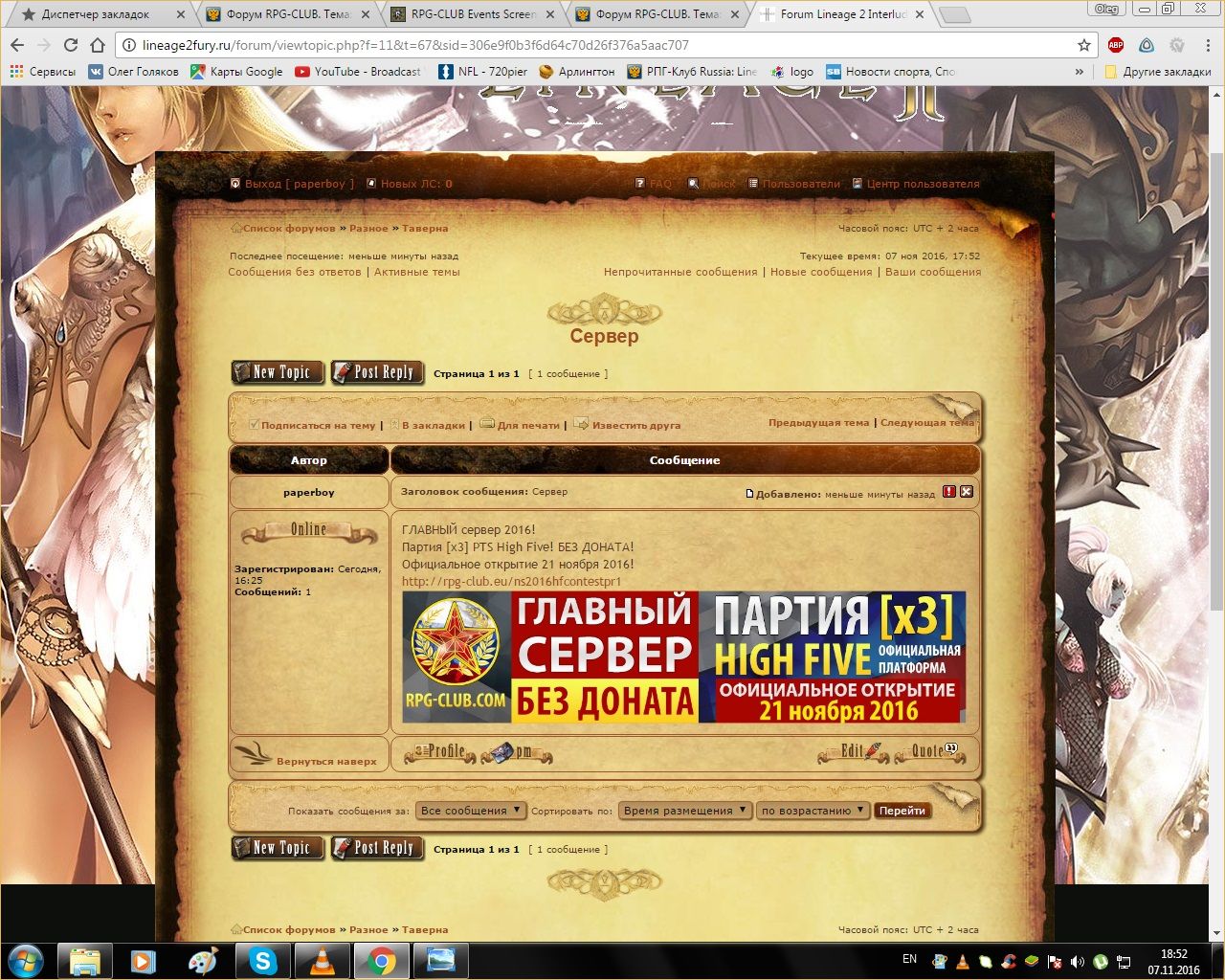Screen dimensions: 1225x980
Task: Open the rpg-club.eu link in the post
Action: tap(512, 581)
